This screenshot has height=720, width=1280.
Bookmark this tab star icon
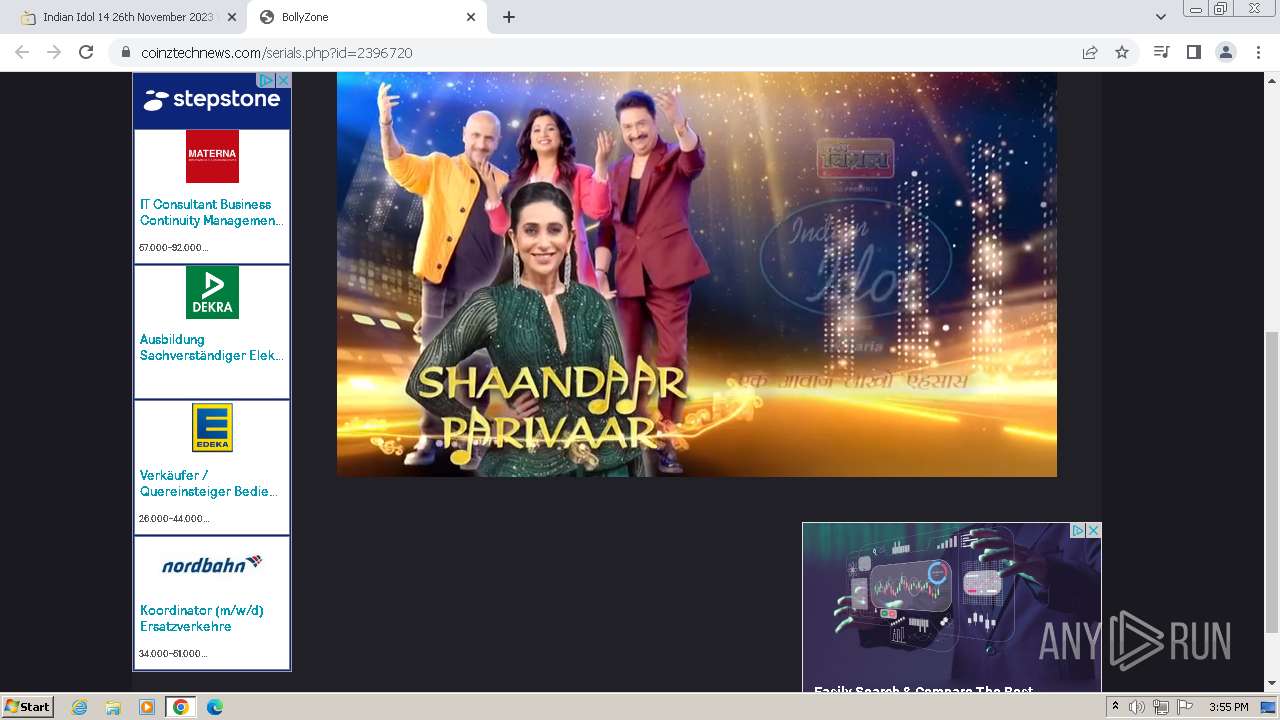pos(1122,52)
